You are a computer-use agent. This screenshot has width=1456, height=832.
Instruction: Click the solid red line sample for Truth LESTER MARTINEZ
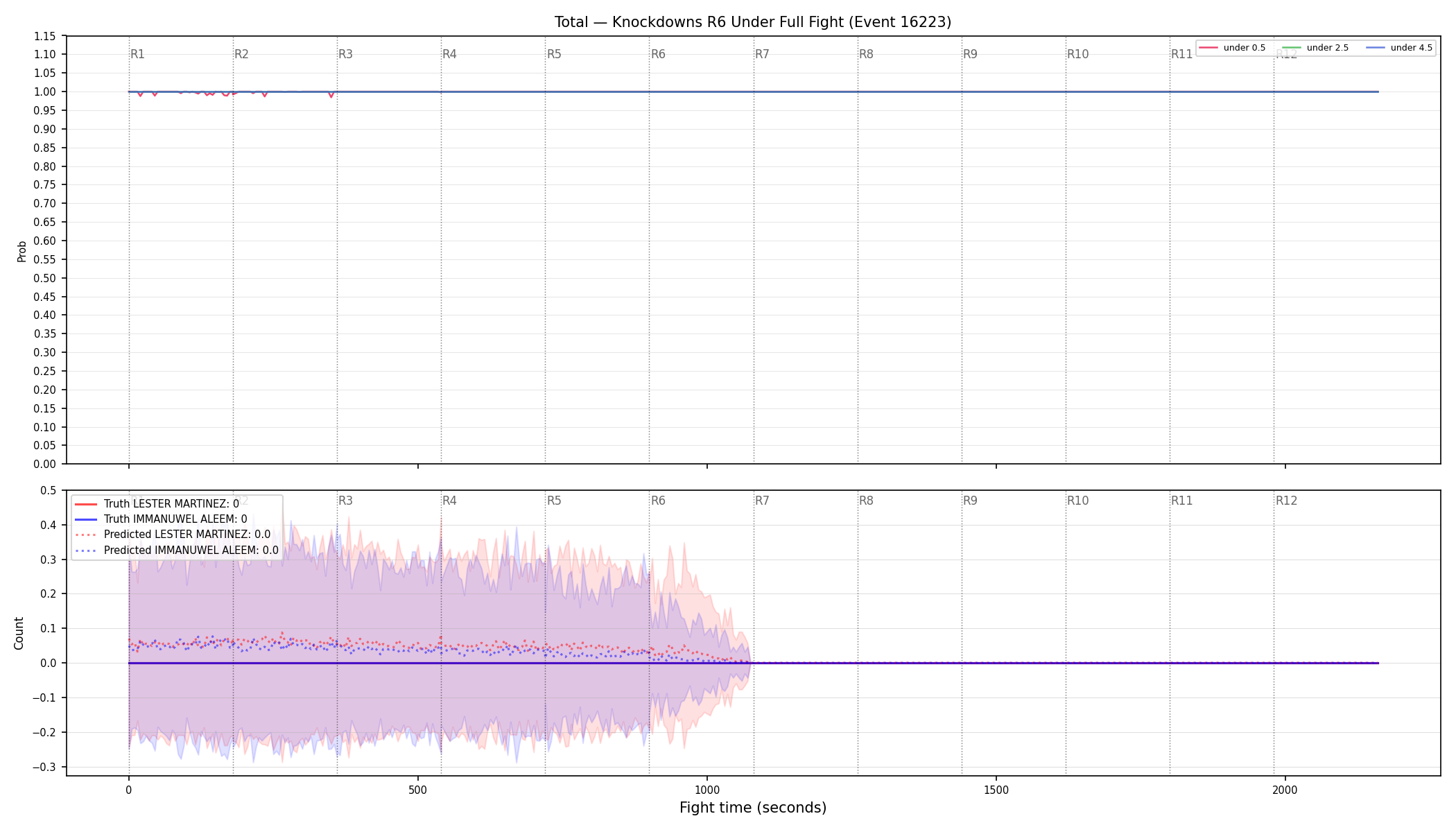[x=85, y=504]
